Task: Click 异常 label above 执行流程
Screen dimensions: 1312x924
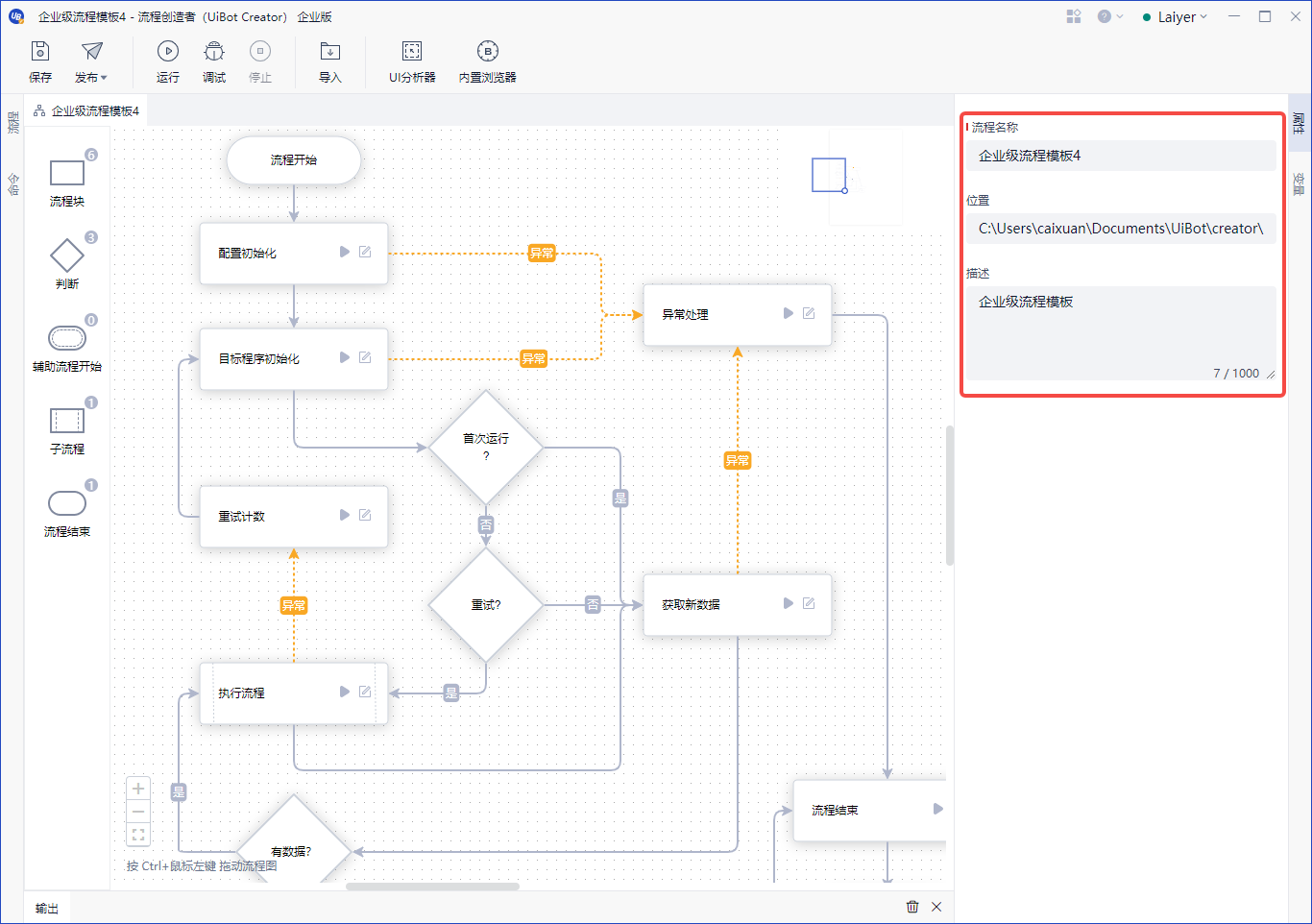Action: point(294,605)
